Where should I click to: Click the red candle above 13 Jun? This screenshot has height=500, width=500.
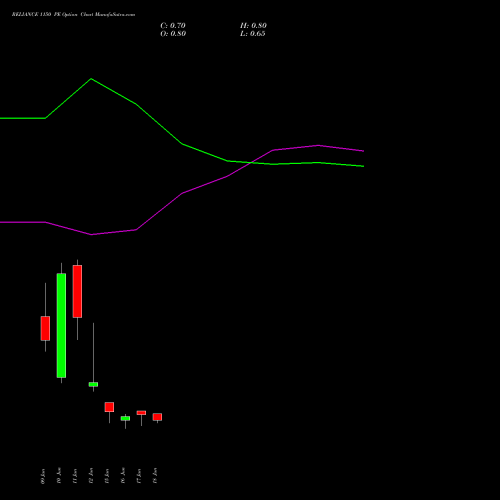[109, 407]
